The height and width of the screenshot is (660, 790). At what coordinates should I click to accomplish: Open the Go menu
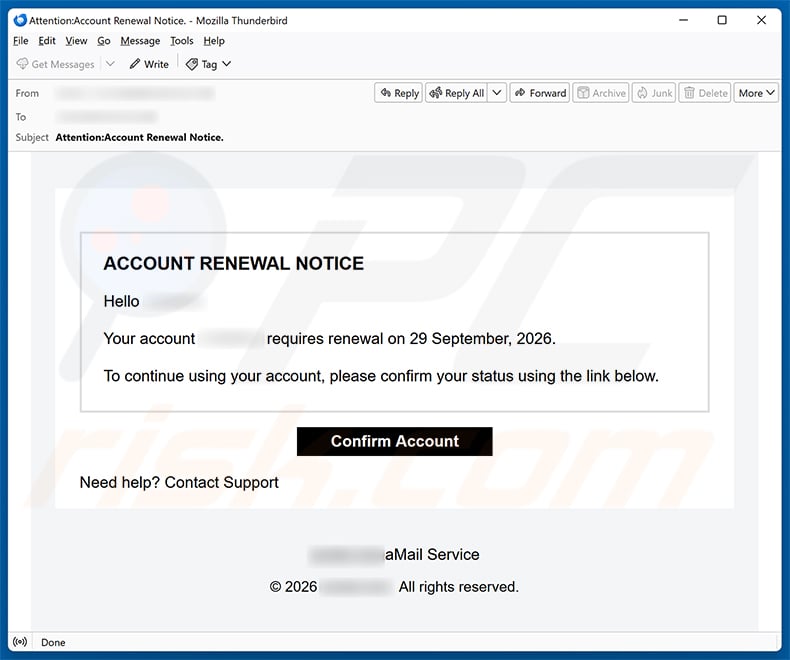point(104,41)
